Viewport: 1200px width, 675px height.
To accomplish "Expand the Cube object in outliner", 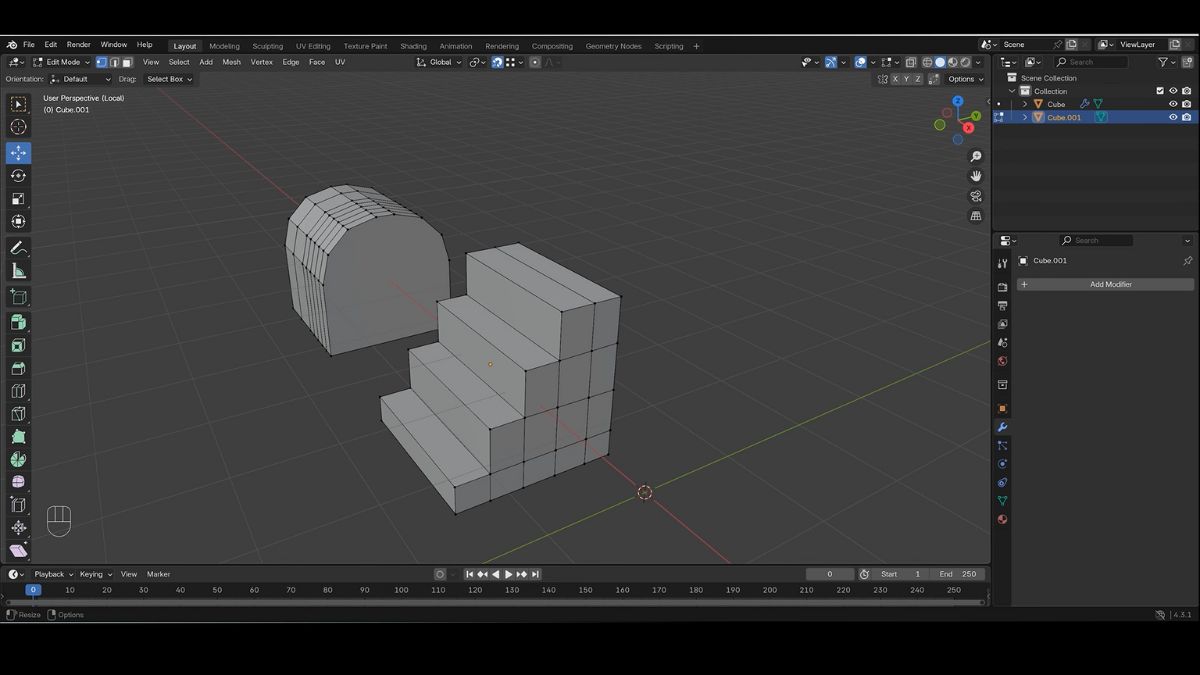I will coord(1024,104).
